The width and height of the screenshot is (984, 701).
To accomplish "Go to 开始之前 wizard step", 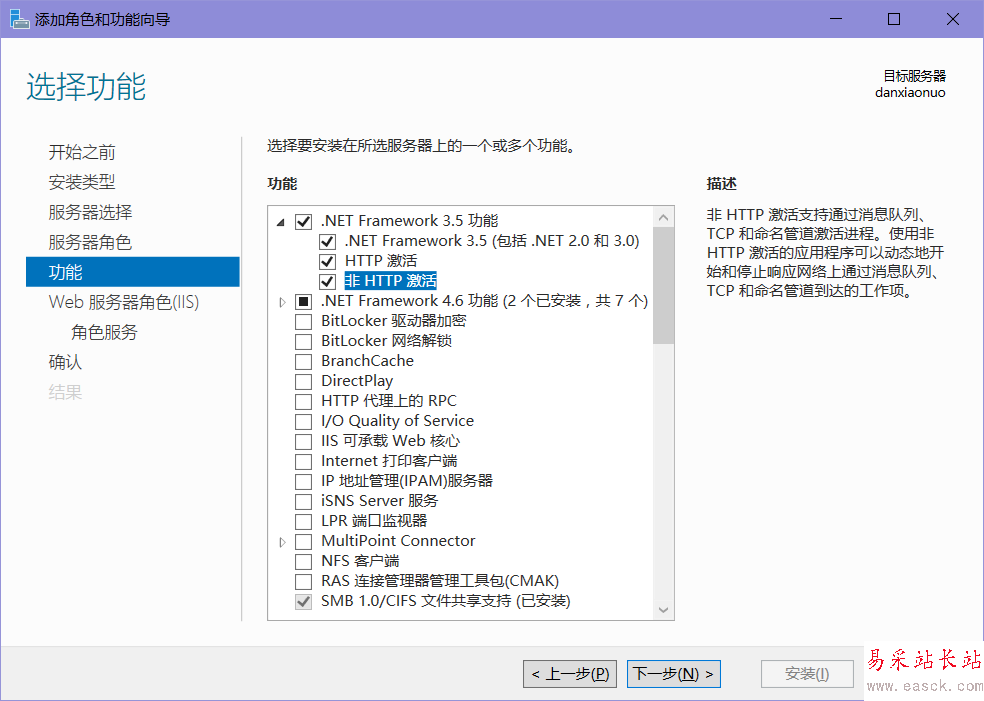I will pos(82,152).
